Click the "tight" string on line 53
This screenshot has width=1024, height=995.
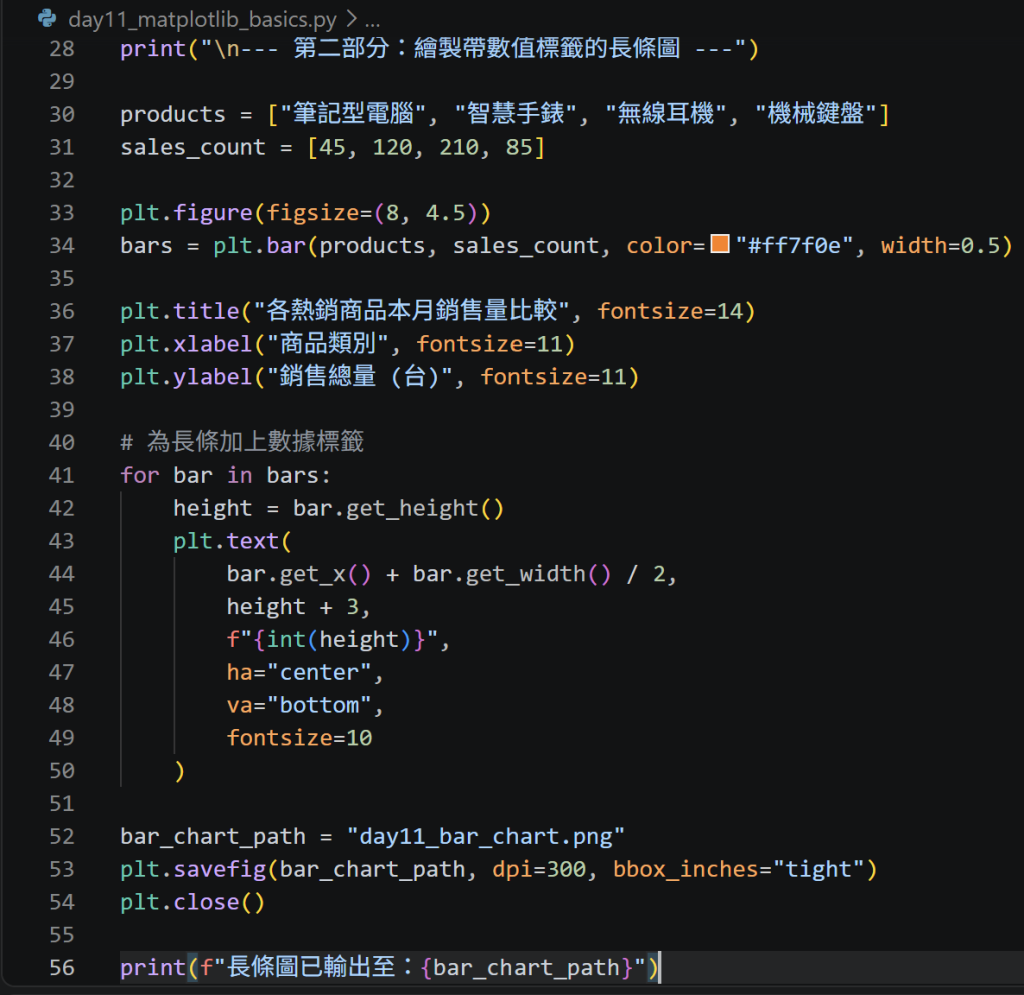click(818, 869)
